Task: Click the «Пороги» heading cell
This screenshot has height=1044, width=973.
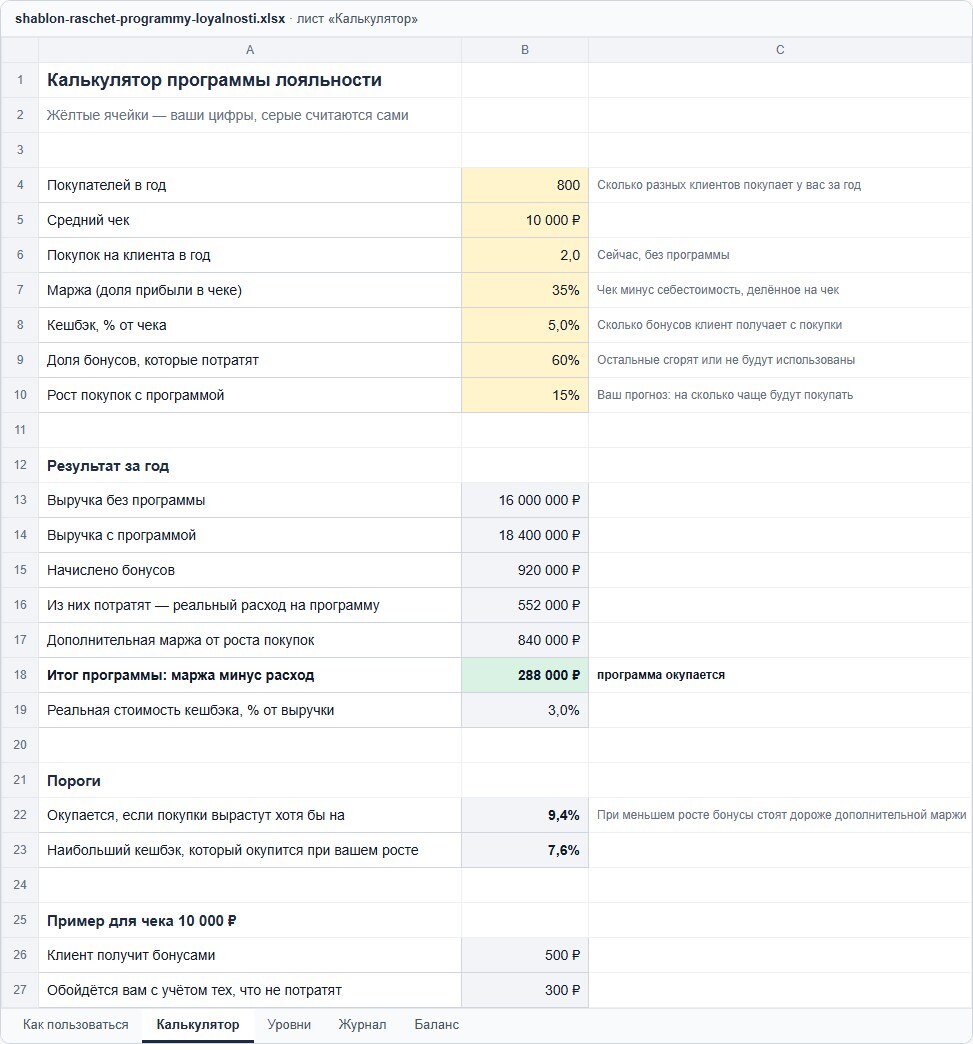Action: coord(250,780)
